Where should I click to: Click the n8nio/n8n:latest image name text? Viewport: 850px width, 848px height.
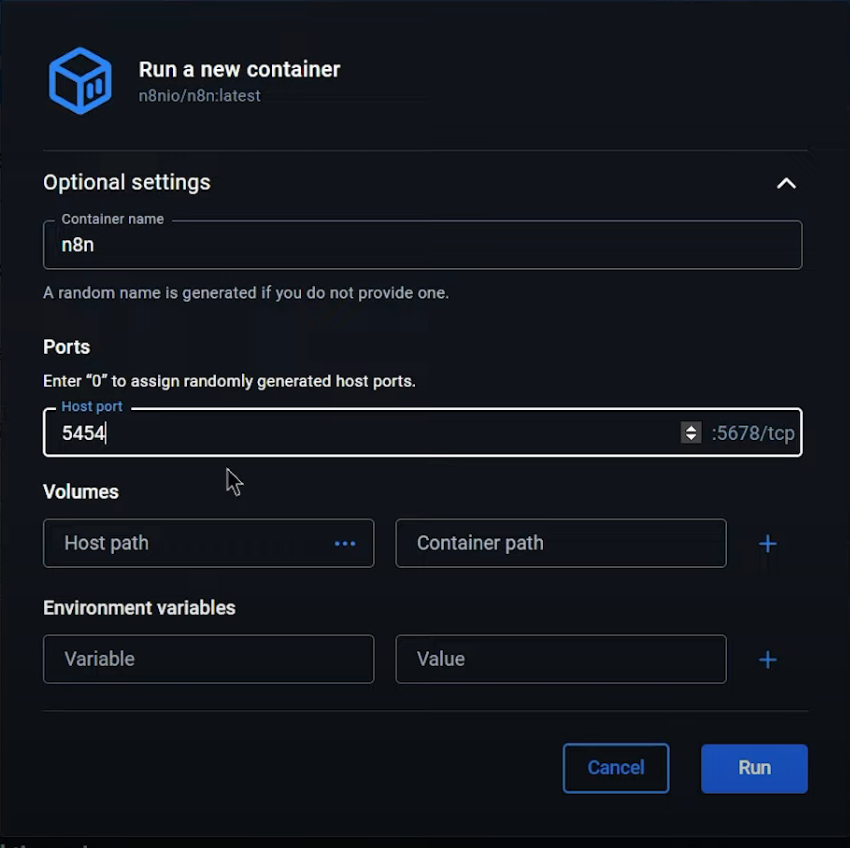coord(199,96)
